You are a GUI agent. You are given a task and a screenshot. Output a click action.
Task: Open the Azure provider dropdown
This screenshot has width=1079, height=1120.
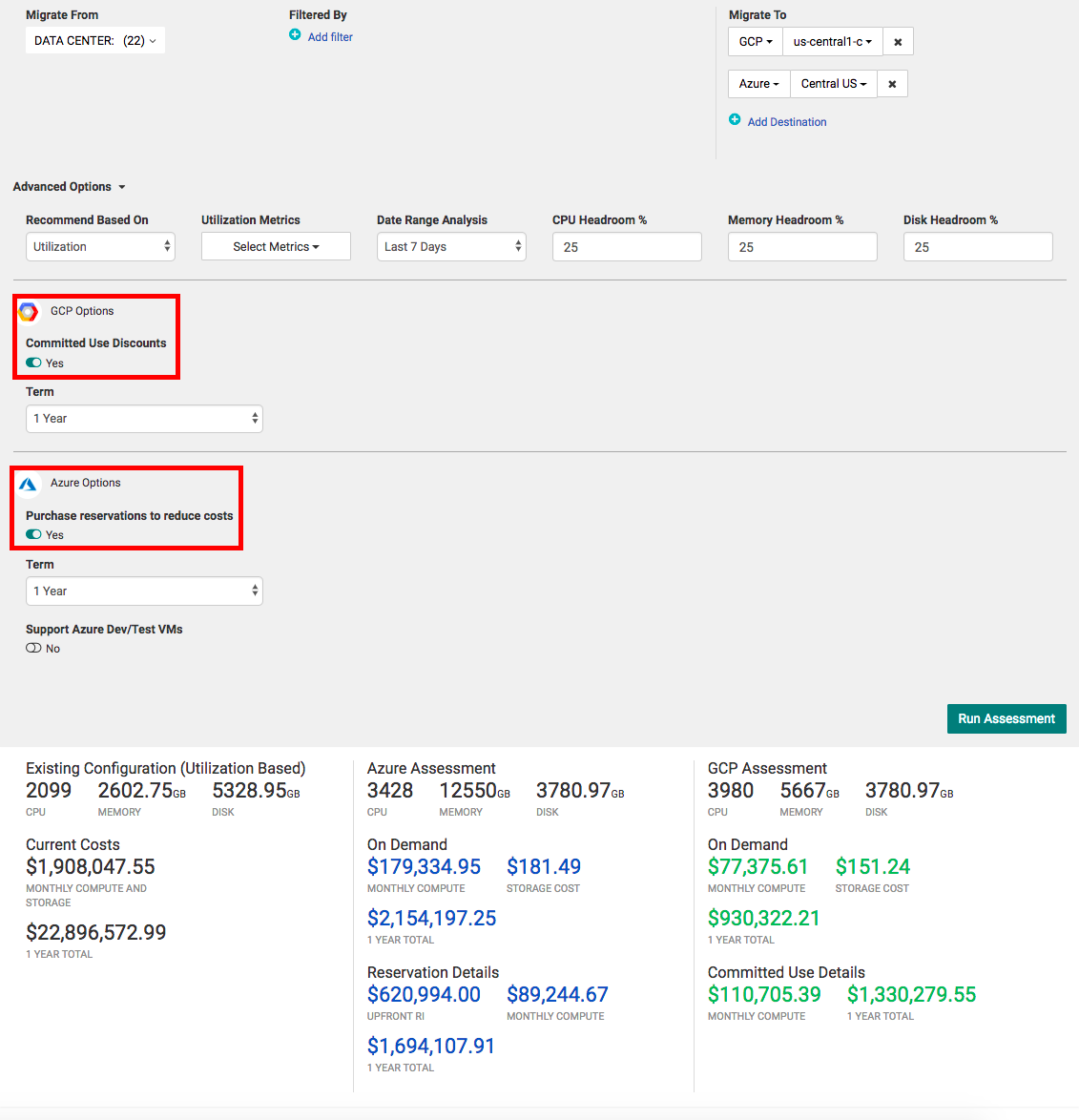759,84
